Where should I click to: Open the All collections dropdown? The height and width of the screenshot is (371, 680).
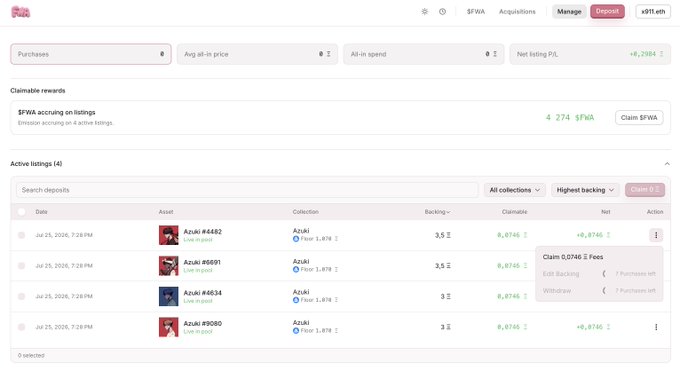514,190
